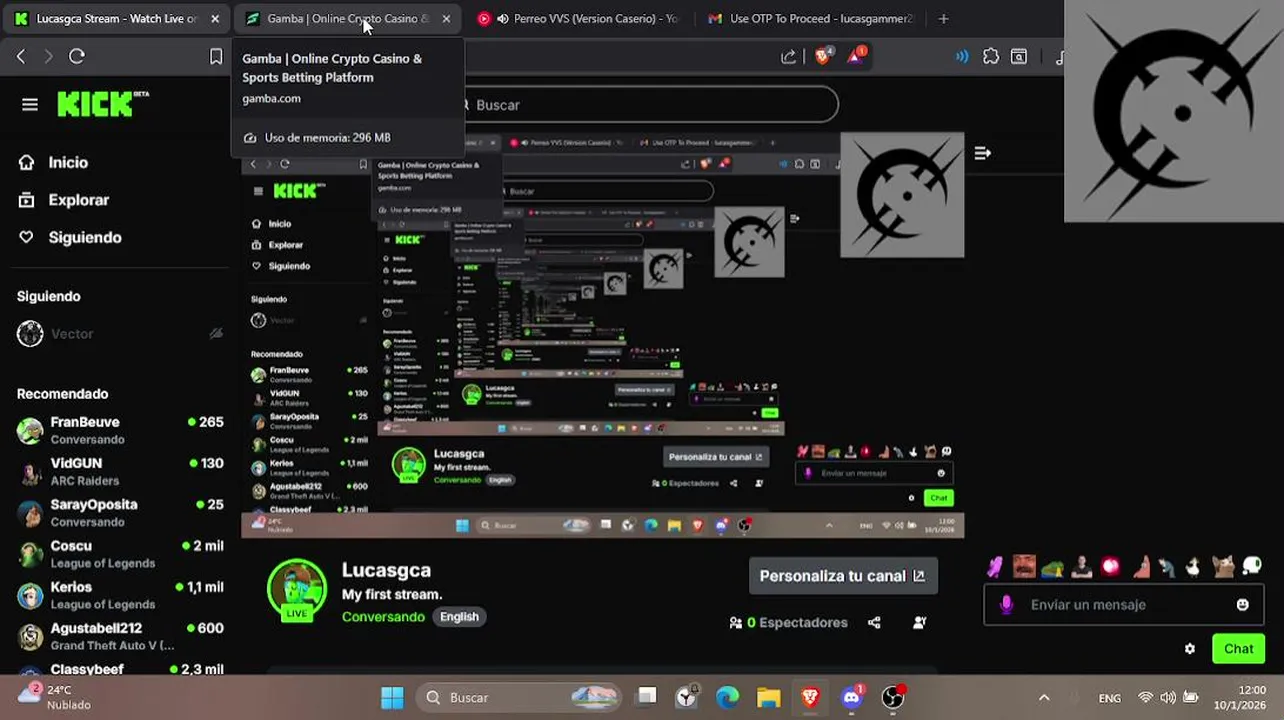
Task: Close the Lucasgca Stream tab
Action: tap(214, 18)
